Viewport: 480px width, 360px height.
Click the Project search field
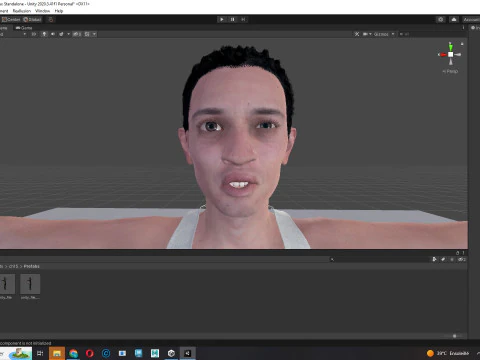(378, 259)
